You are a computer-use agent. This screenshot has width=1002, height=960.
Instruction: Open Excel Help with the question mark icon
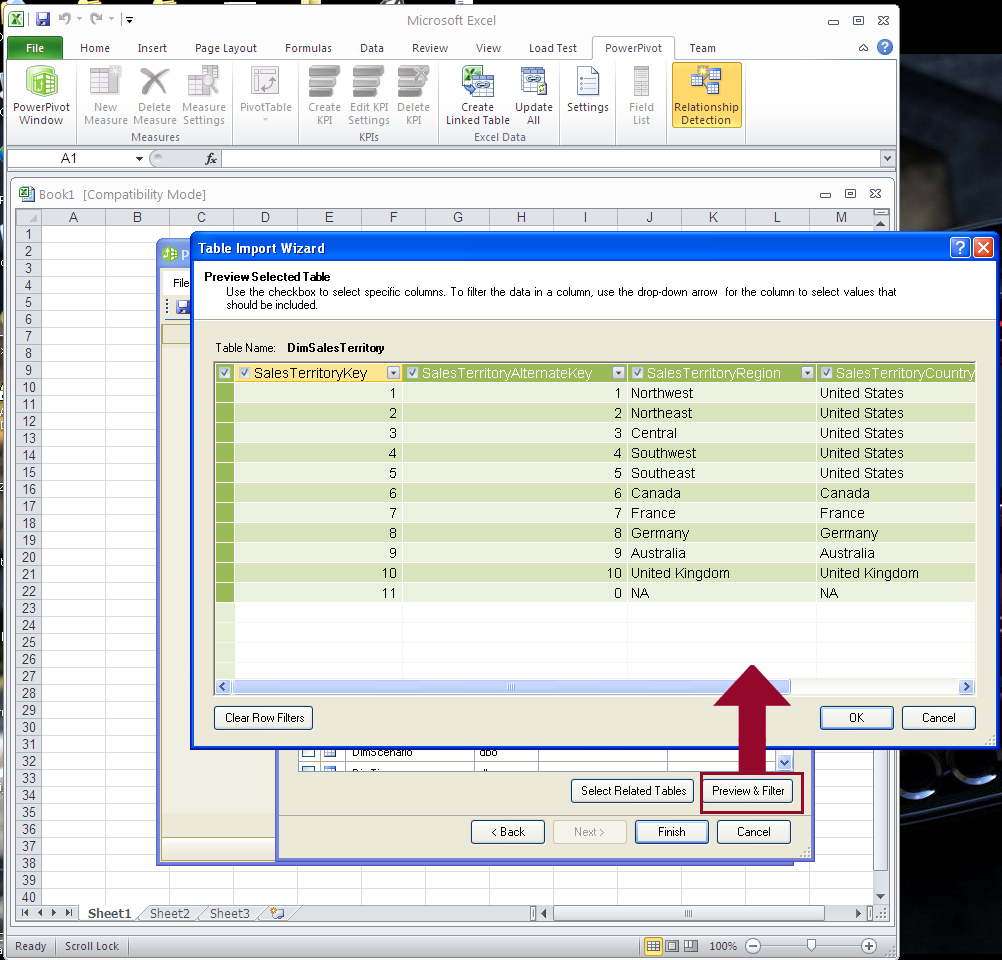pyautogui.click(x=884, y=47)
